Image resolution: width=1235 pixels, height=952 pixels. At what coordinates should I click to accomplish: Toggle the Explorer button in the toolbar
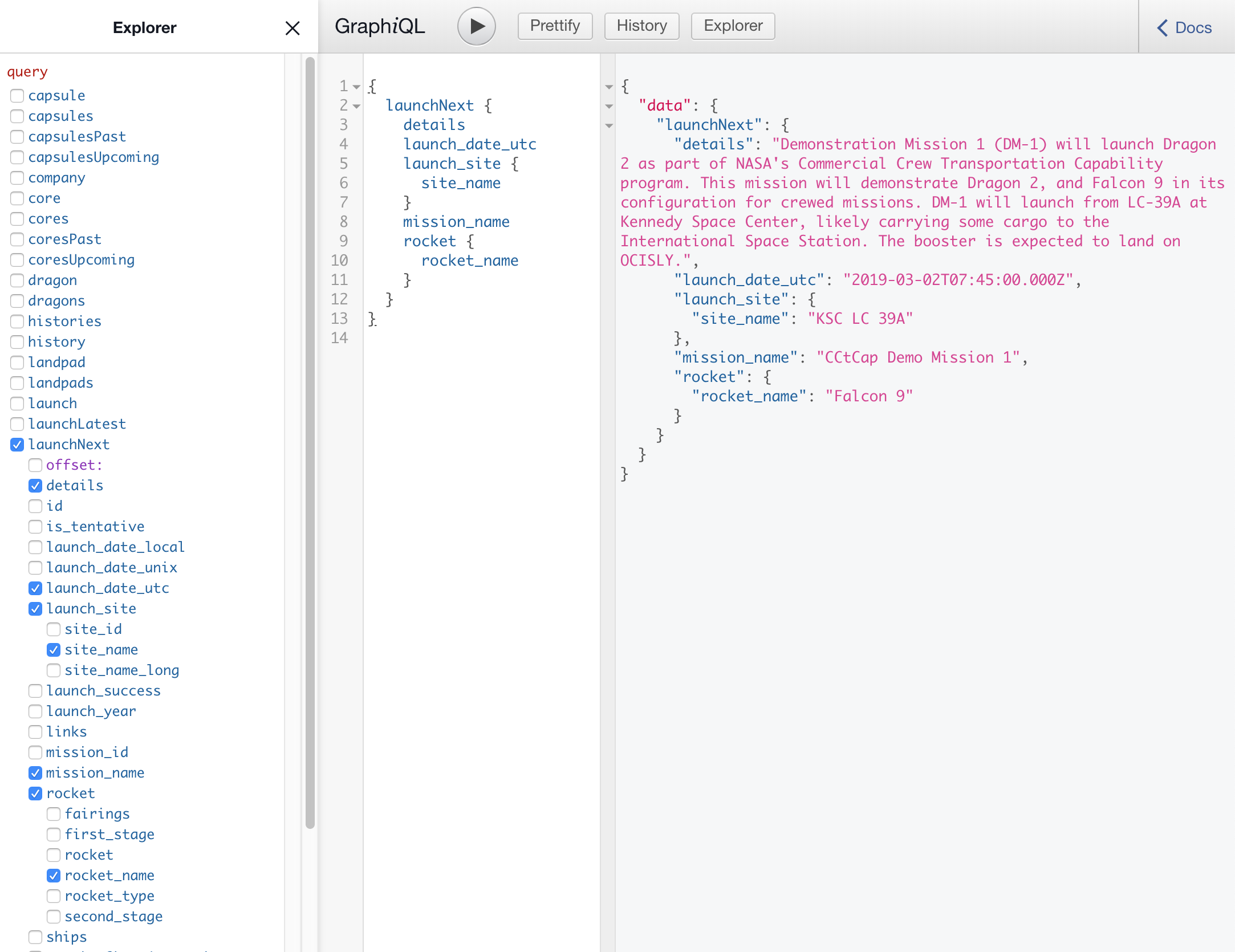pyautogui.click(x=733, y=26)
